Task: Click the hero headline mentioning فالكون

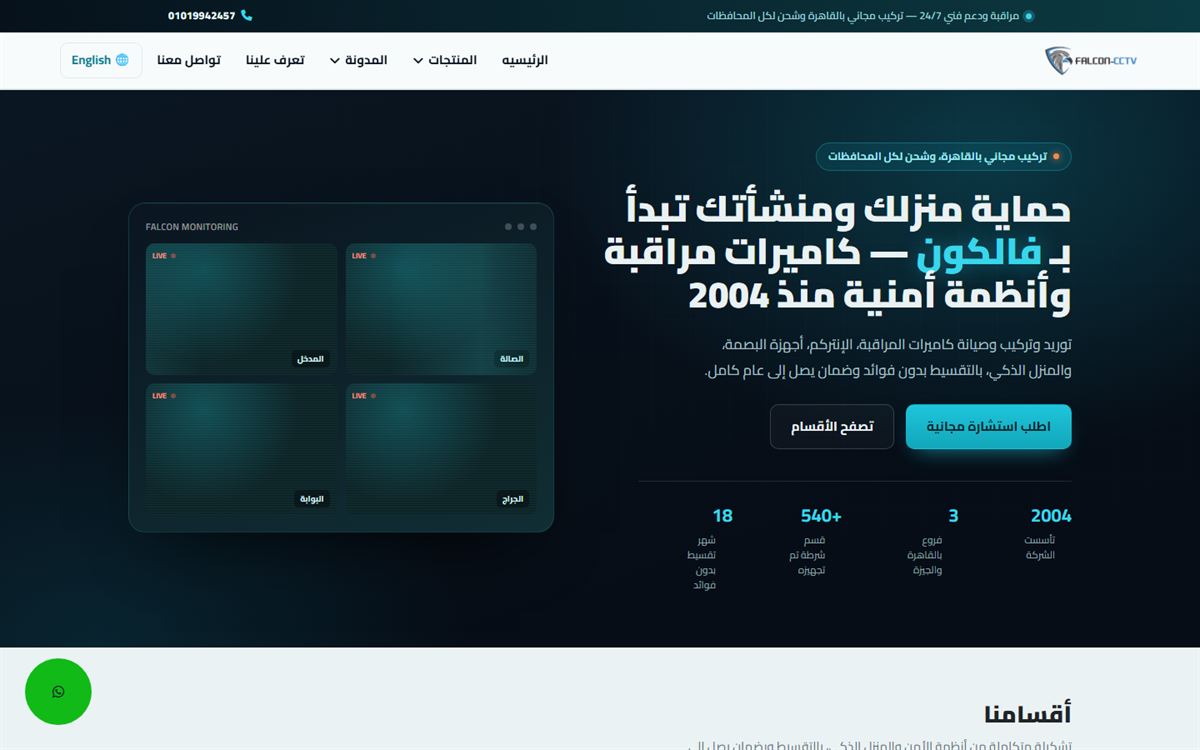Action: coord(838,252)
